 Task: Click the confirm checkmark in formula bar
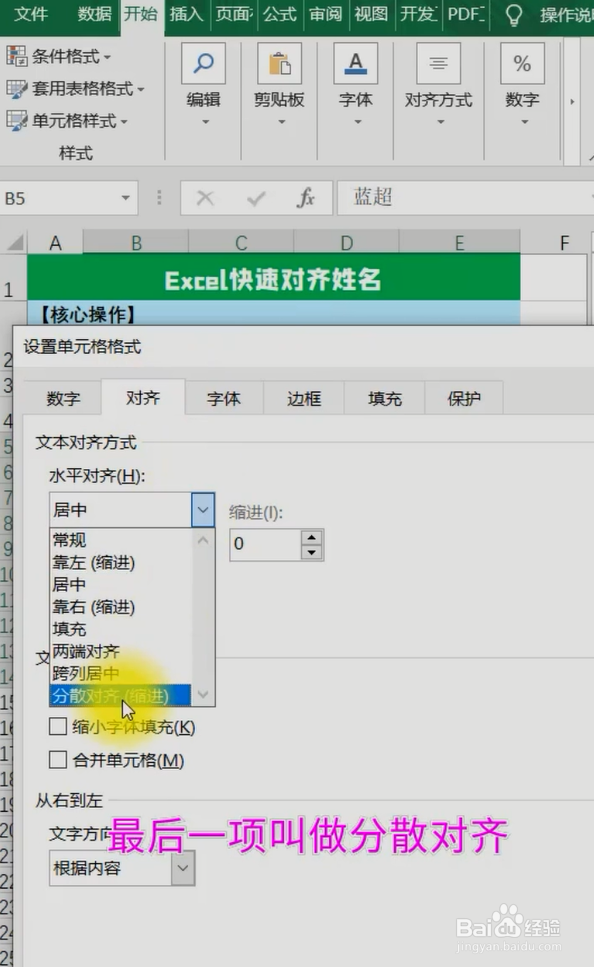click(x=255, y=198)
